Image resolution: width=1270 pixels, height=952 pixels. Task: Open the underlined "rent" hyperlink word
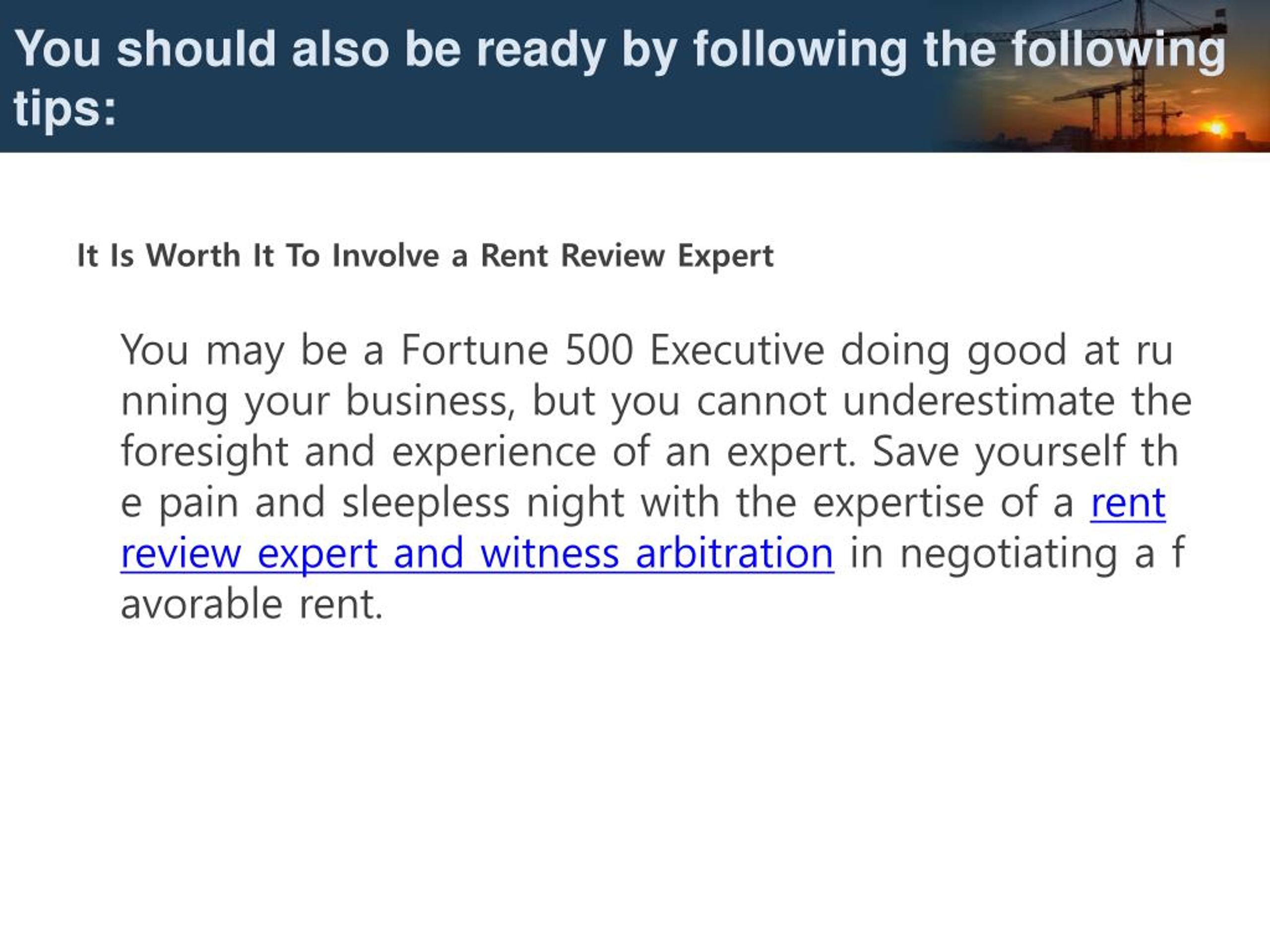click(1128, 503)
